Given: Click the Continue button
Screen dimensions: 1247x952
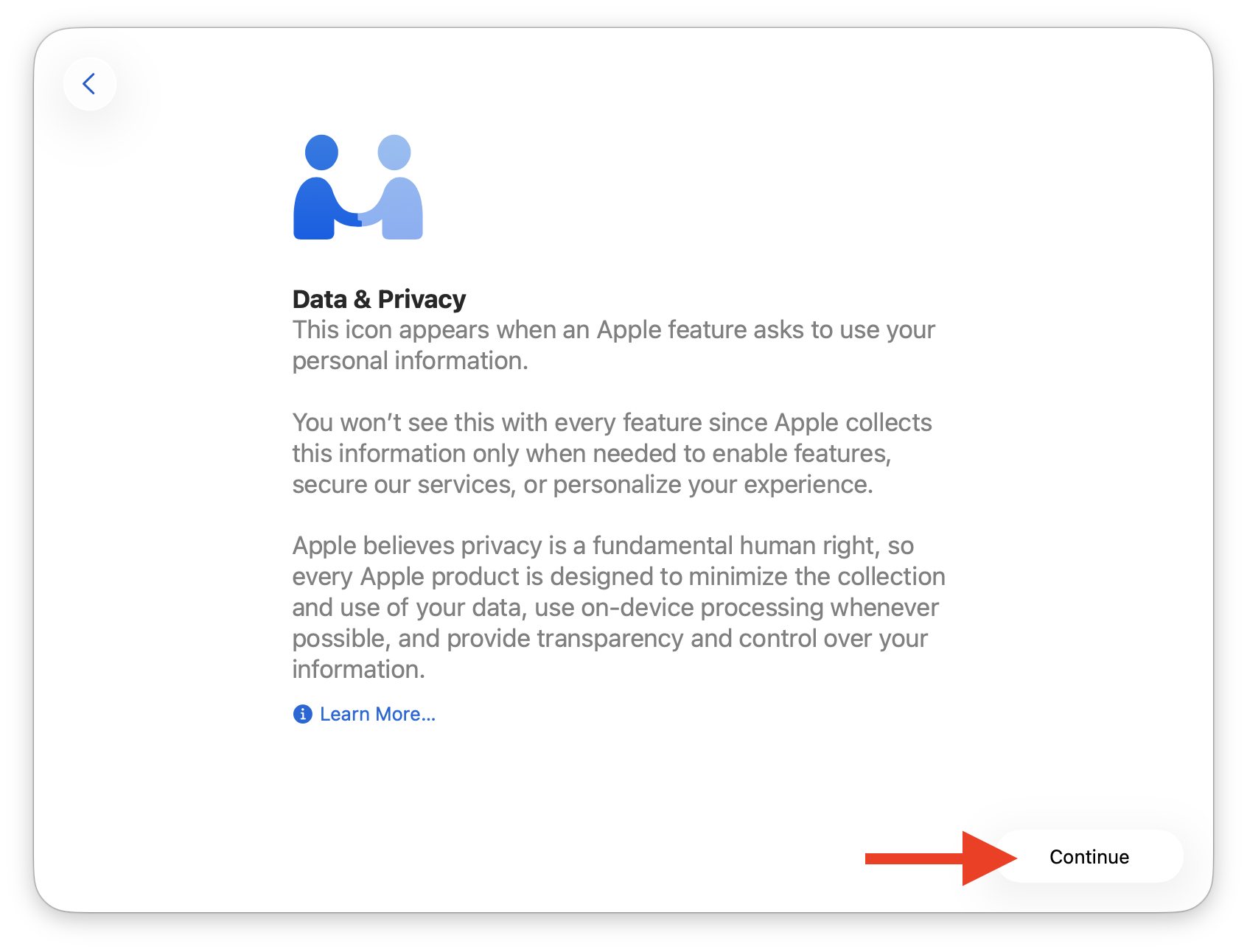Looking at the screenshot, I should coord(1089,857).
